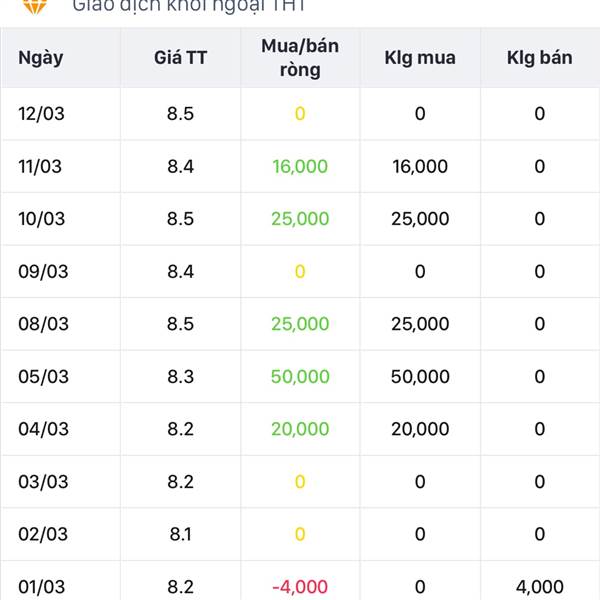Viewport: 600px width, 600px height.
Task: Click the green 50,000 net value
Action: pos(300,377)
